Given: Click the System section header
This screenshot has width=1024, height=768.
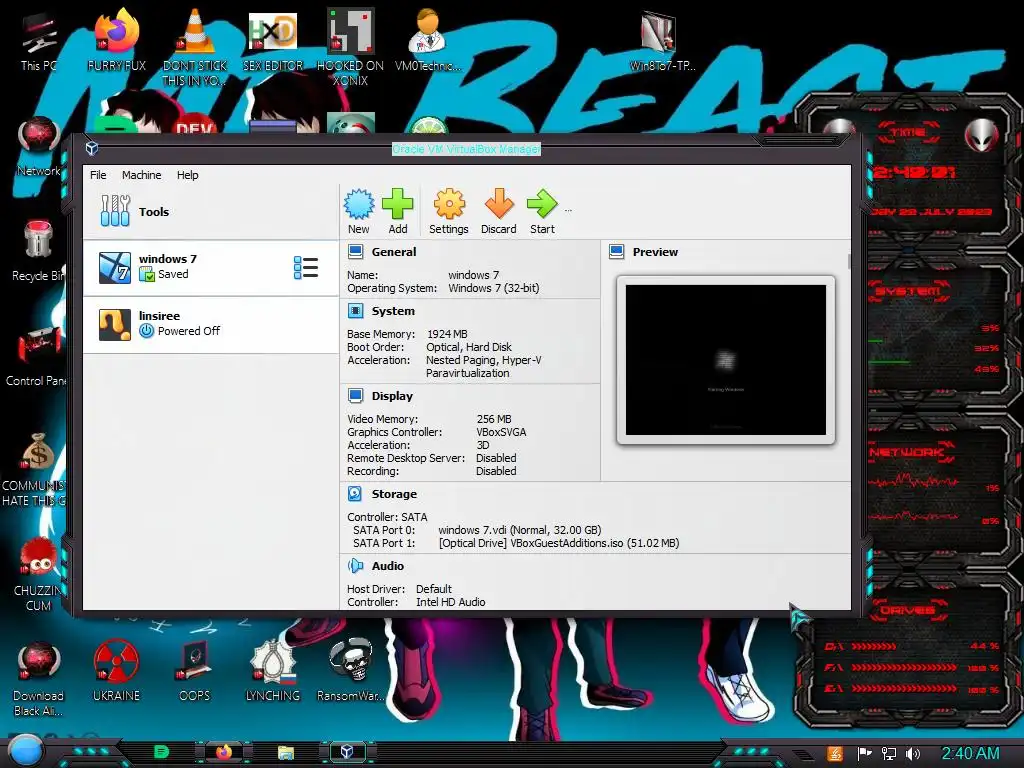Looking at the screenshot, I should [393, 312].
